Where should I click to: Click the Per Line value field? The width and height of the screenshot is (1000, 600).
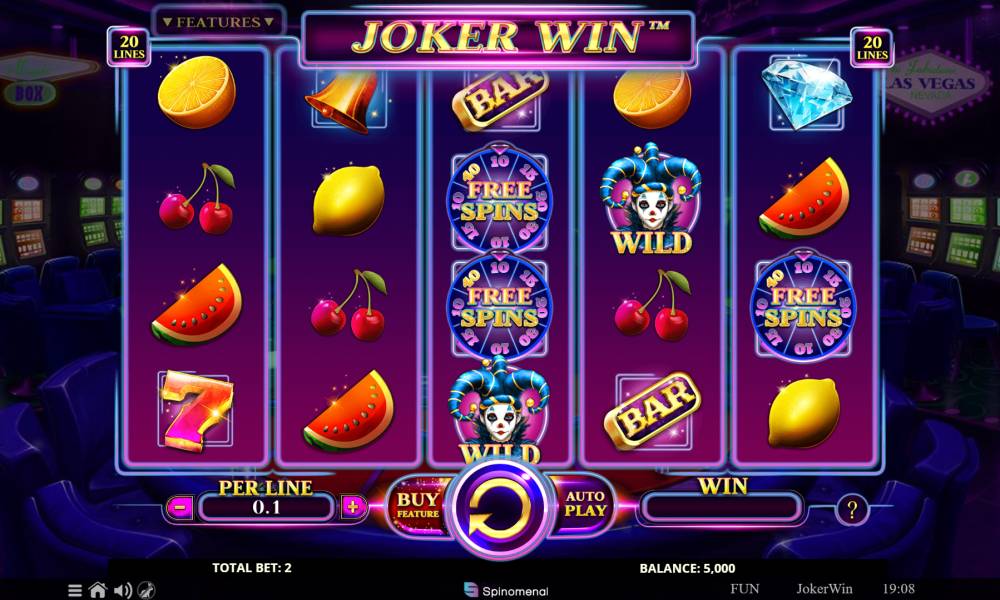pyautogui.click(x=267, y=508)
